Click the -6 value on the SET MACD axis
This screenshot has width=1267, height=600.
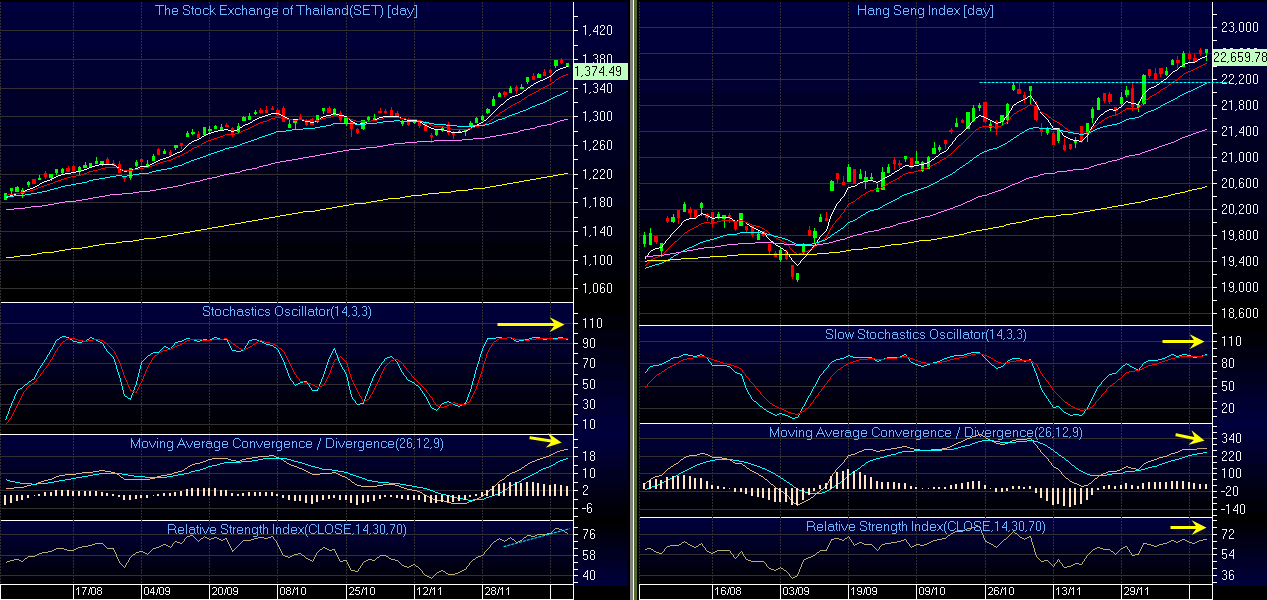click(588, 508)
